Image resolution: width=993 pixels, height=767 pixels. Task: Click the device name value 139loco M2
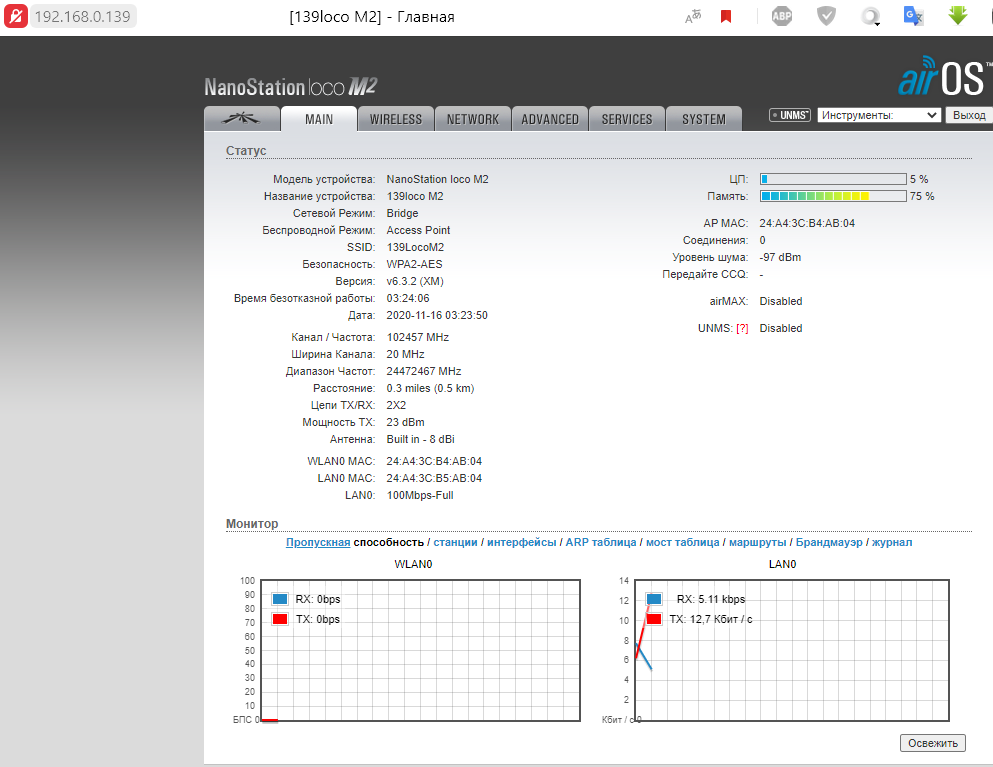pos(415,196)
